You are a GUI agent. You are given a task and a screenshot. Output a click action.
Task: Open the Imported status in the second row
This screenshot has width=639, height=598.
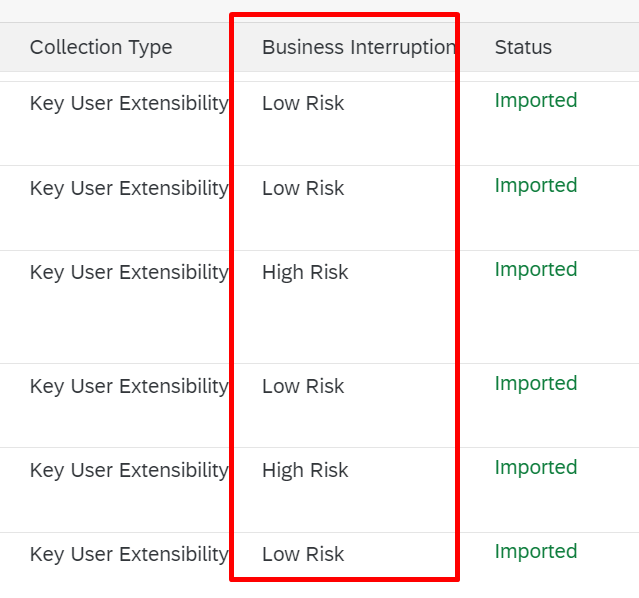pyautogui.click(x=536, y=185)
